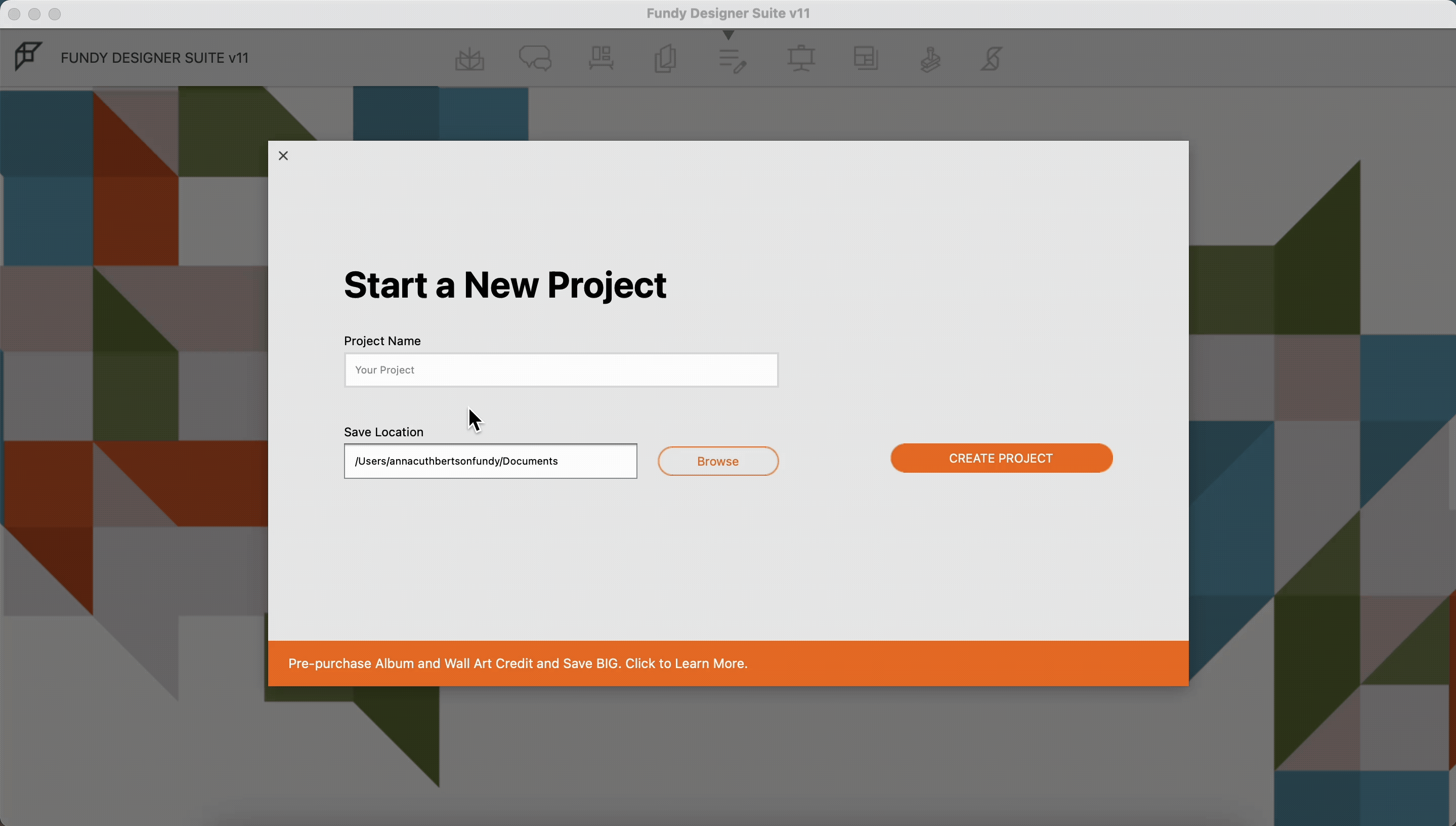Open the Gallery Designer wall art icon
The height and width of the screenshot is (826, 1456).
(601, 58)
